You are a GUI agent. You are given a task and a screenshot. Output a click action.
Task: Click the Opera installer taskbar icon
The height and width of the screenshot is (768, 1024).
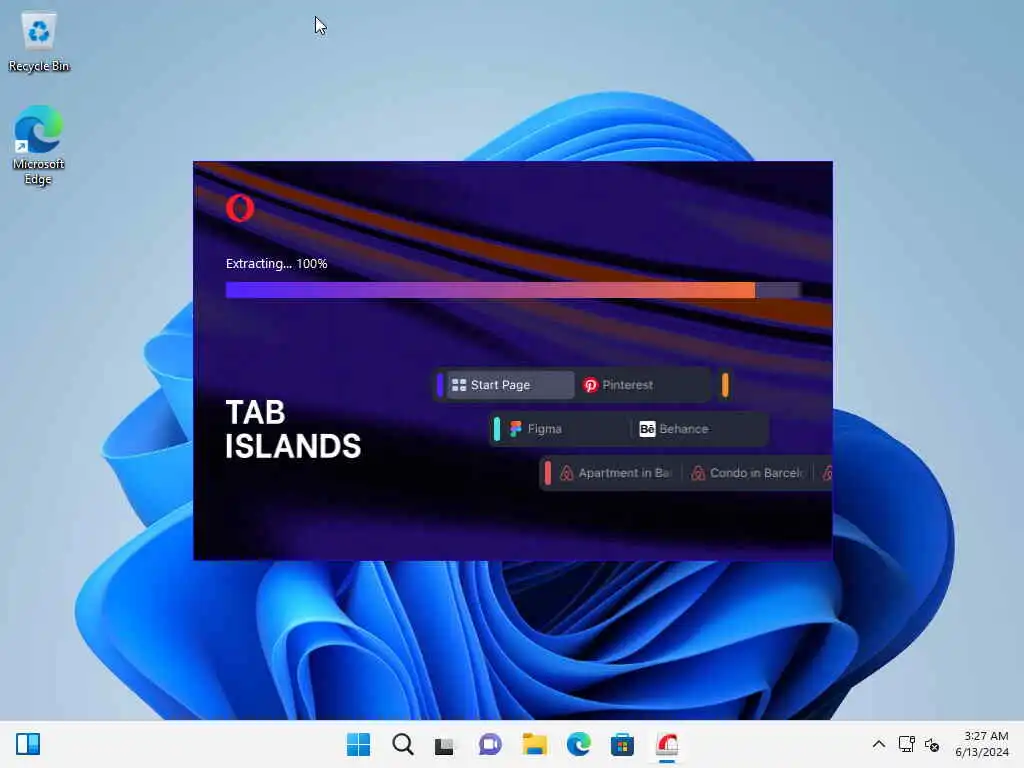[667, 744]
